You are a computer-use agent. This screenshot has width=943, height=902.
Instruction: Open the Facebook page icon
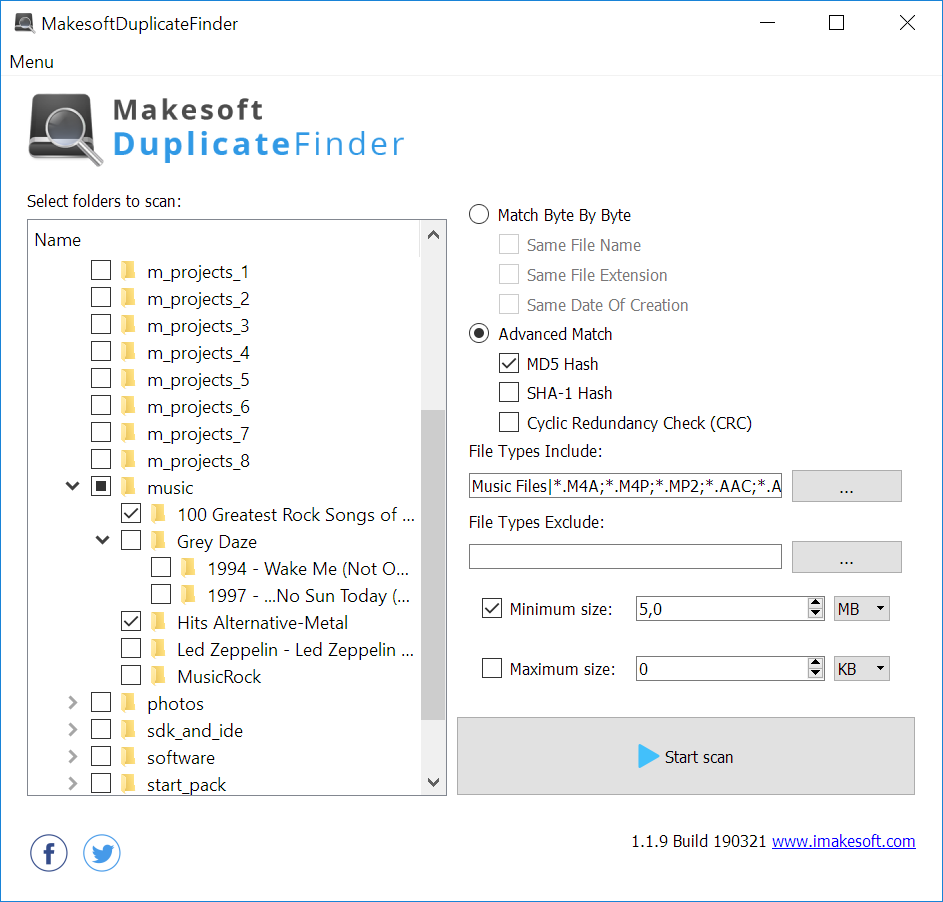(49, 853)
